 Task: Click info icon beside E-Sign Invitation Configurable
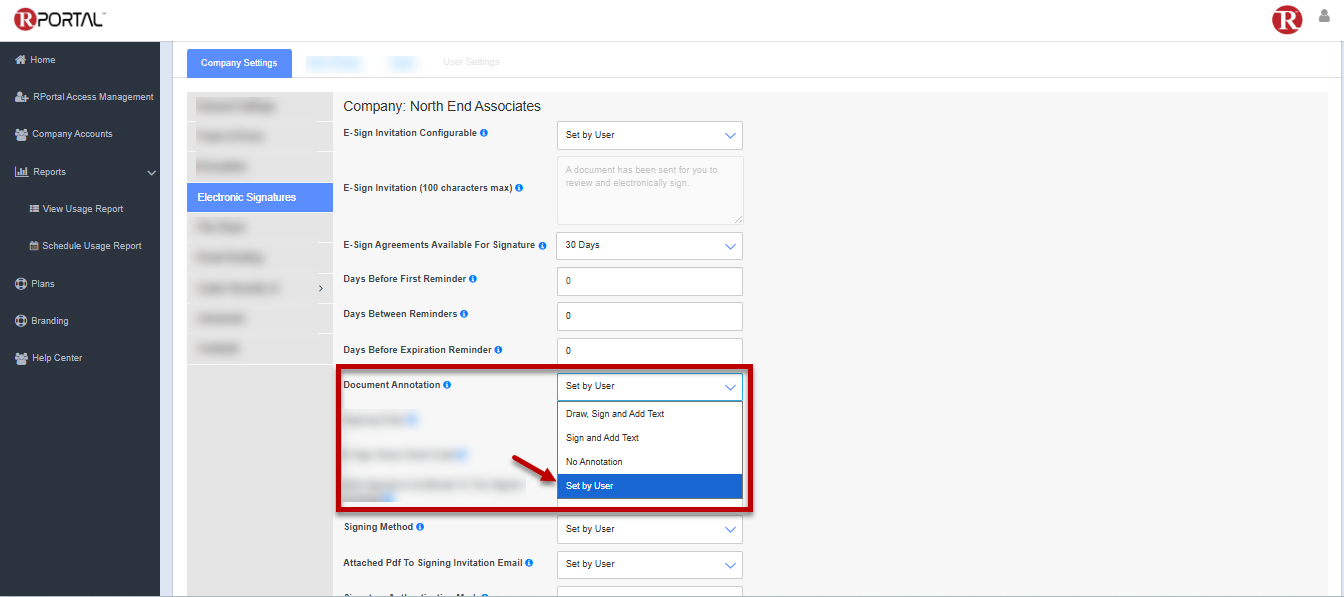tap(484, 133)
